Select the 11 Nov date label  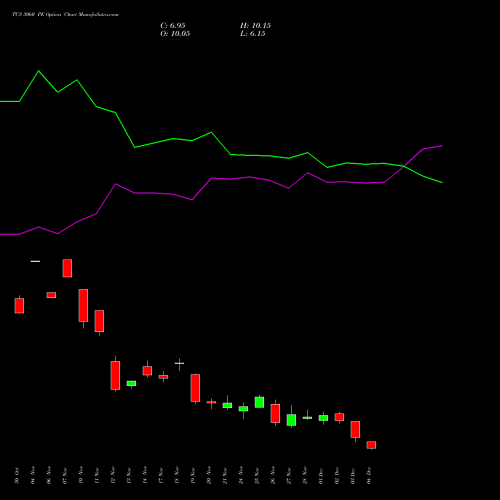click(97, 476)
